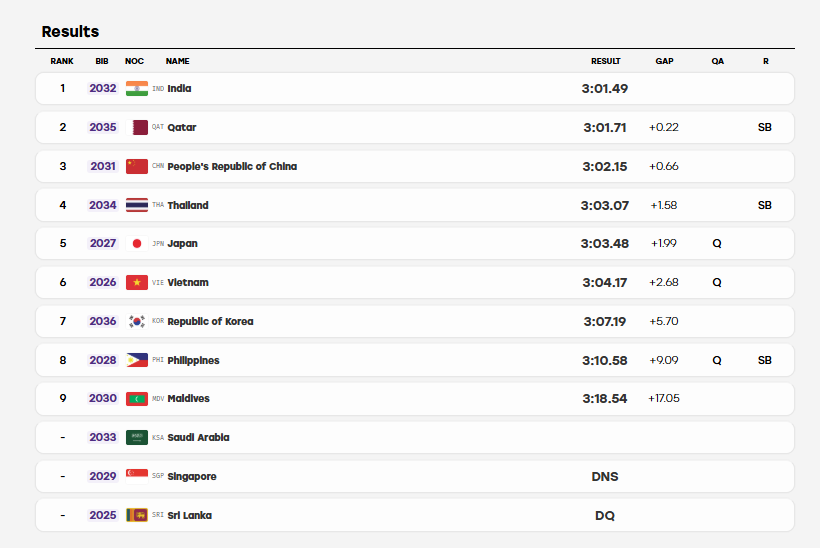Click the Thailand flag icon

tap(136, 205)
